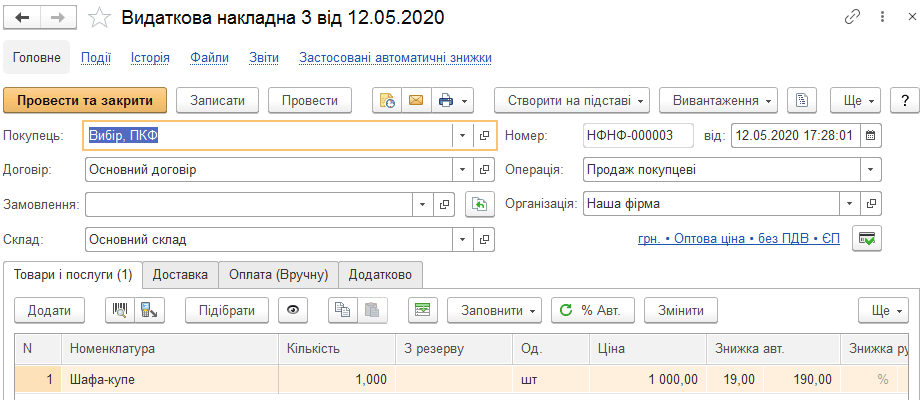Screen dimensions: 924x400
Task: Open the Створити на підставі menu
Action: tap(572, 101)
